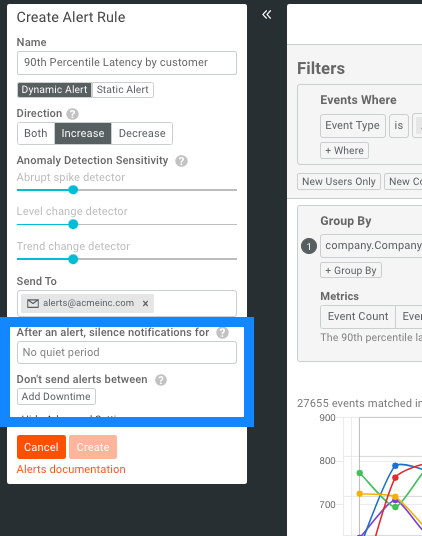Switch to Static Alert mode
Screen dimensions: 422x536
point(122,90)
